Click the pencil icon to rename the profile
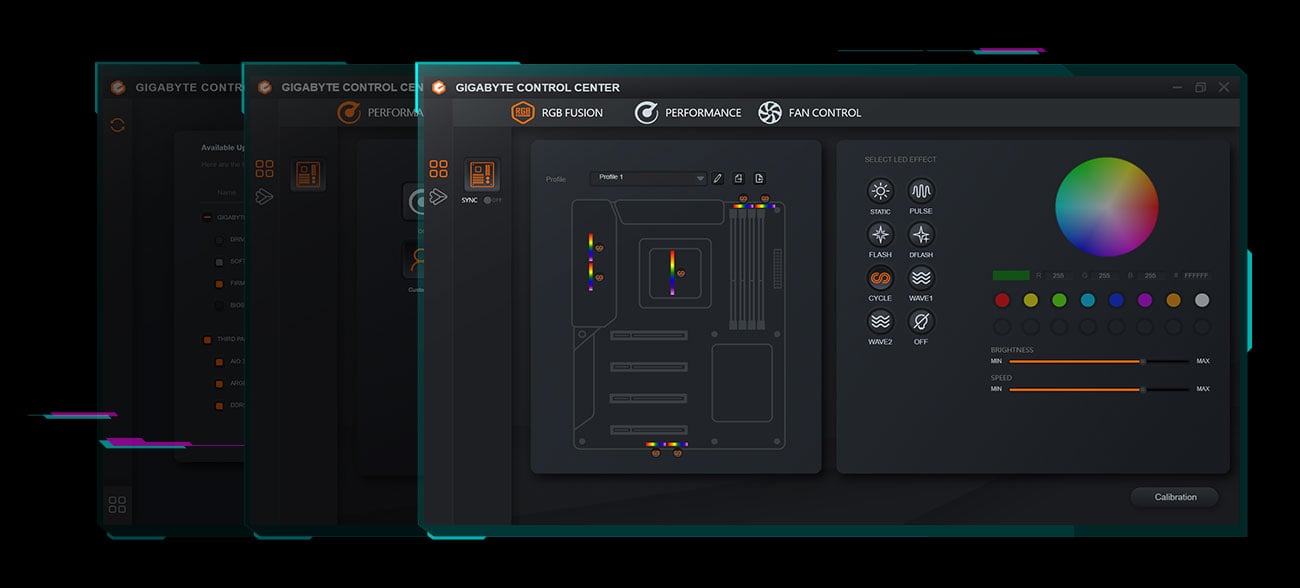This screenshot has width=1300, height=588. pyautogui.click(x=717, y=177)
